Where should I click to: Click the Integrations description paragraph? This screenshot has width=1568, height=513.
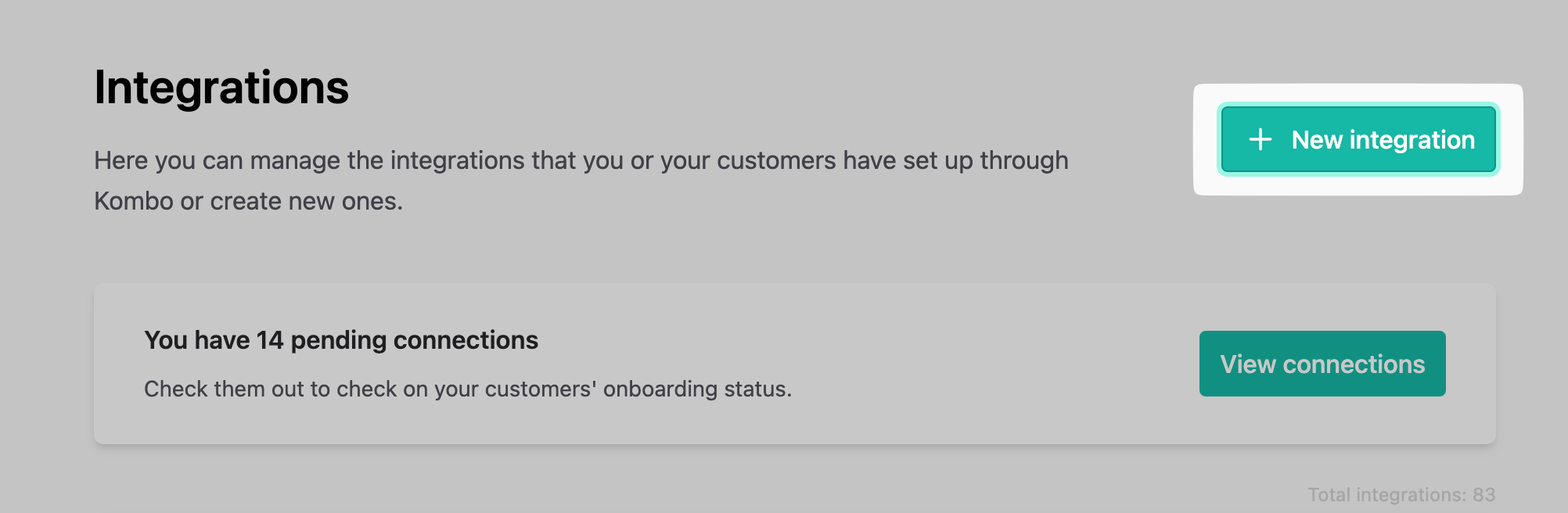581,180
